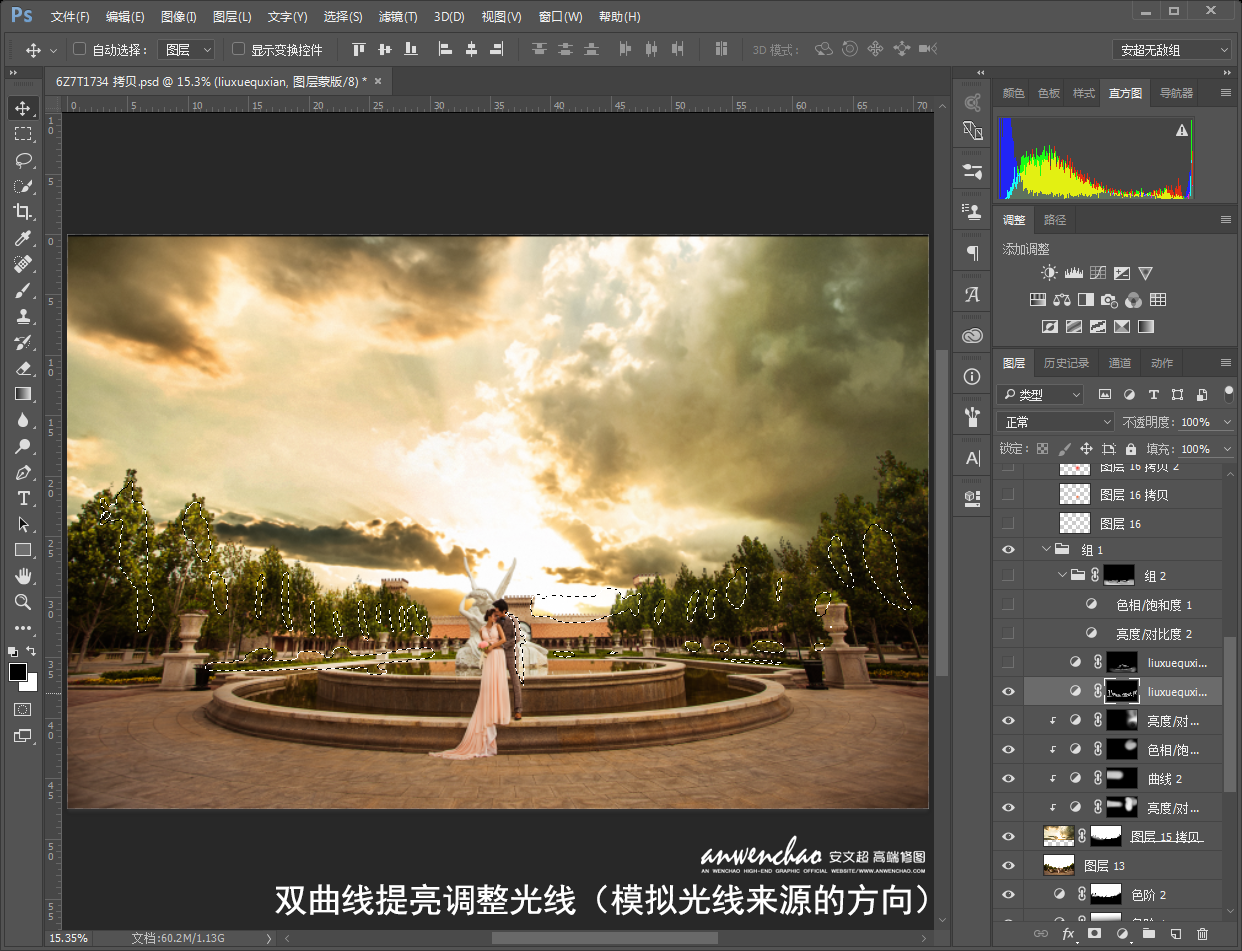The width and height of the screenshot is (1242, 951).
Task: Pick the History Brush tool
Action: click(x=23, y=342)
